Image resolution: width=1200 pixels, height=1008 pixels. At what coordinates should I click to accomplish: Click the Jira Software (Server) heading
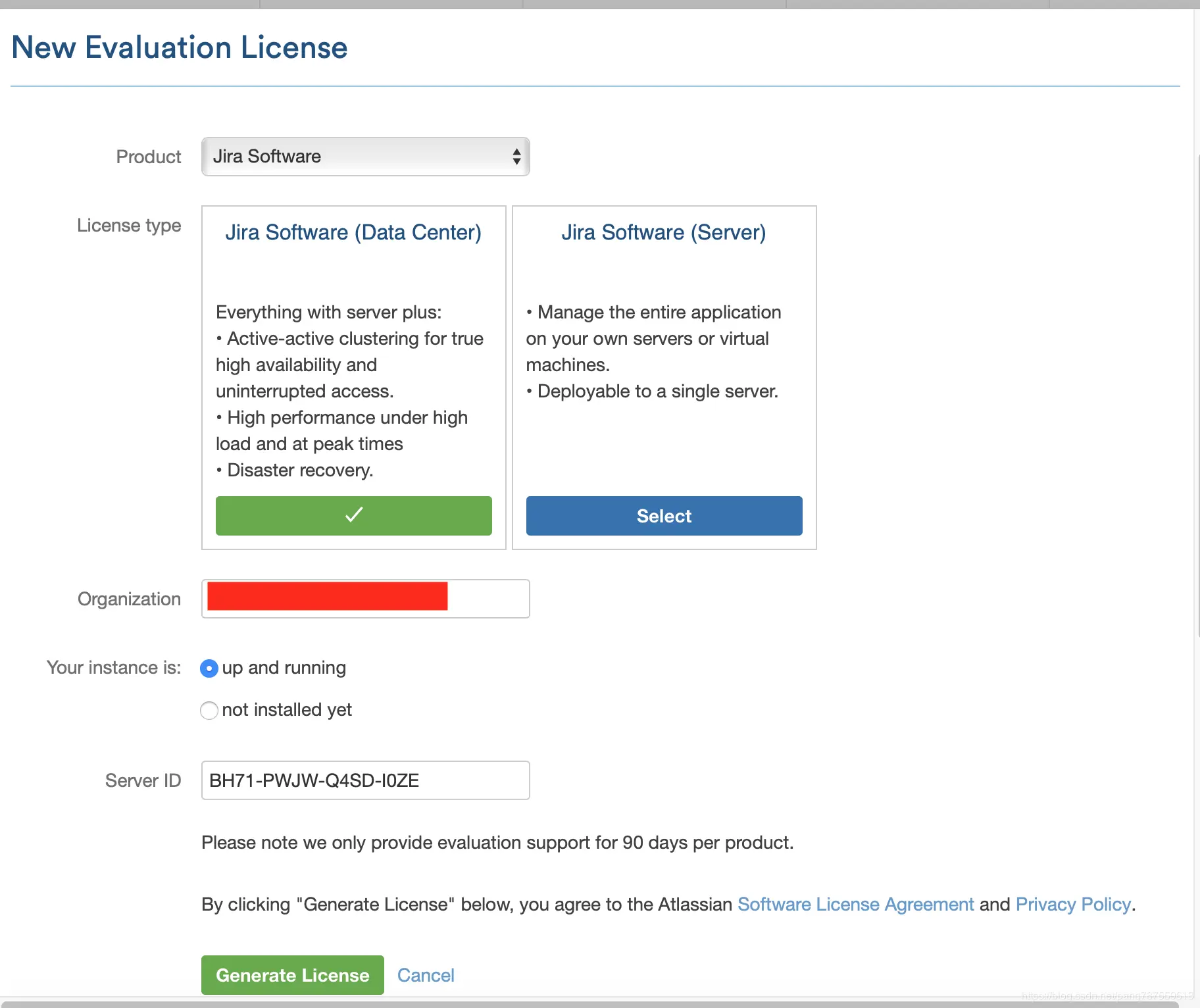point(663,232)
